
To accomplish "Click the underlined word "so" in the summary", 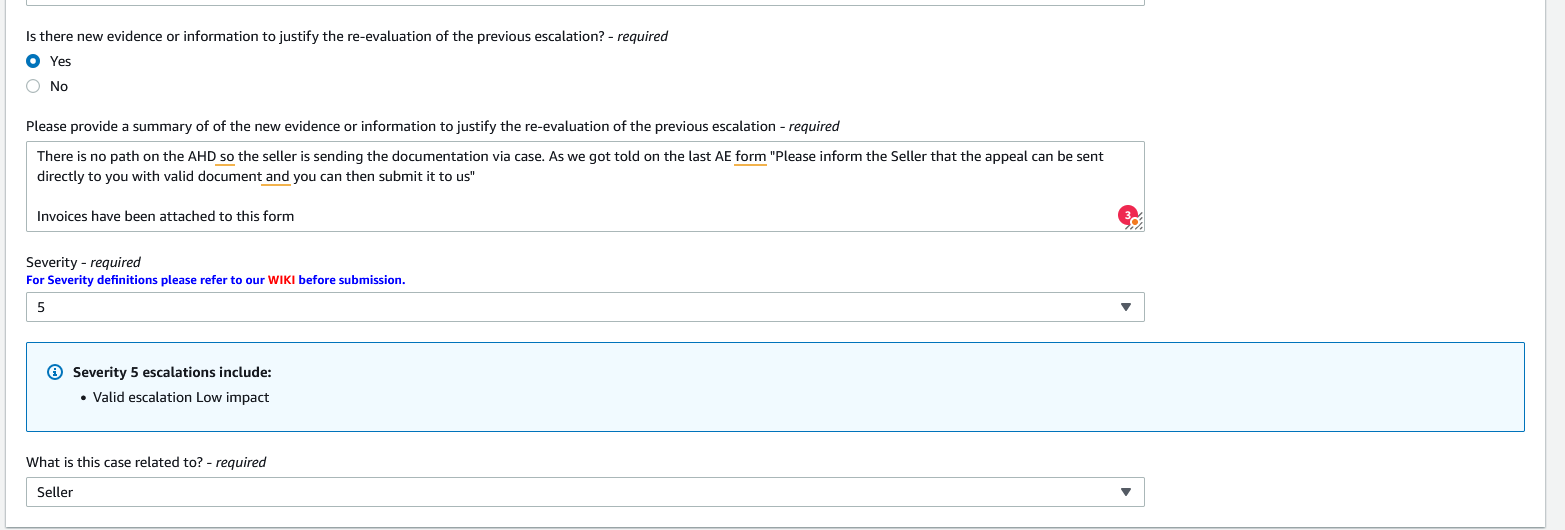I will [x=227, y=157].
